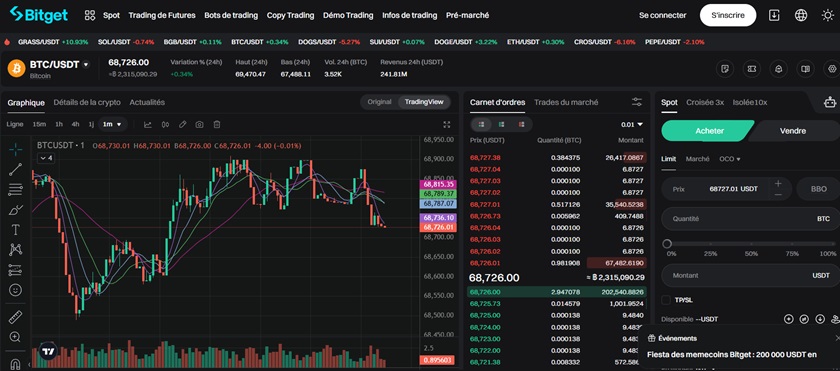840x371 pixels.
Task: Select the trend line drawing tool
Action: click(16, 169)
